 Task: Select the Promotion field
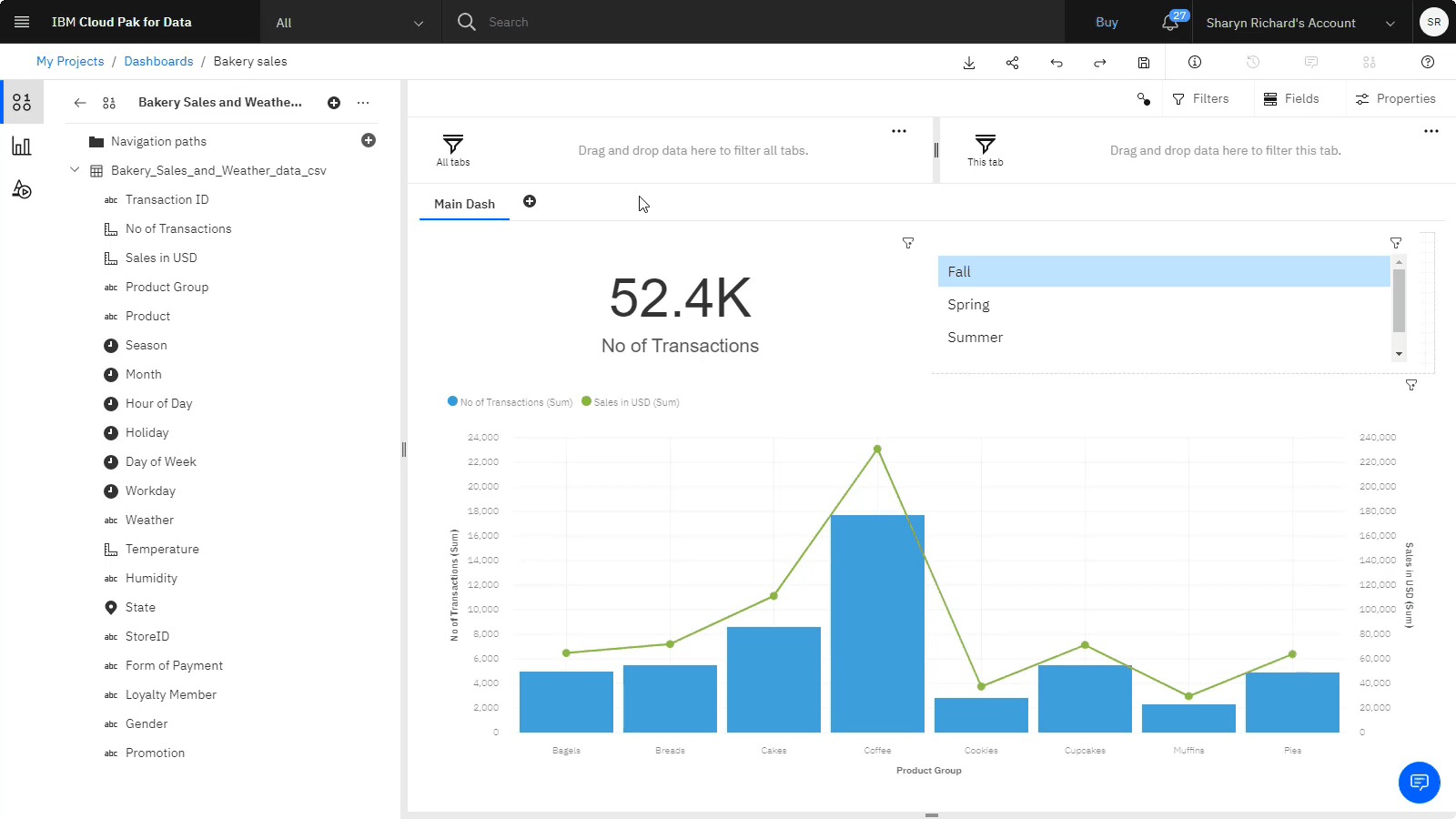click(x=155, y=753)
